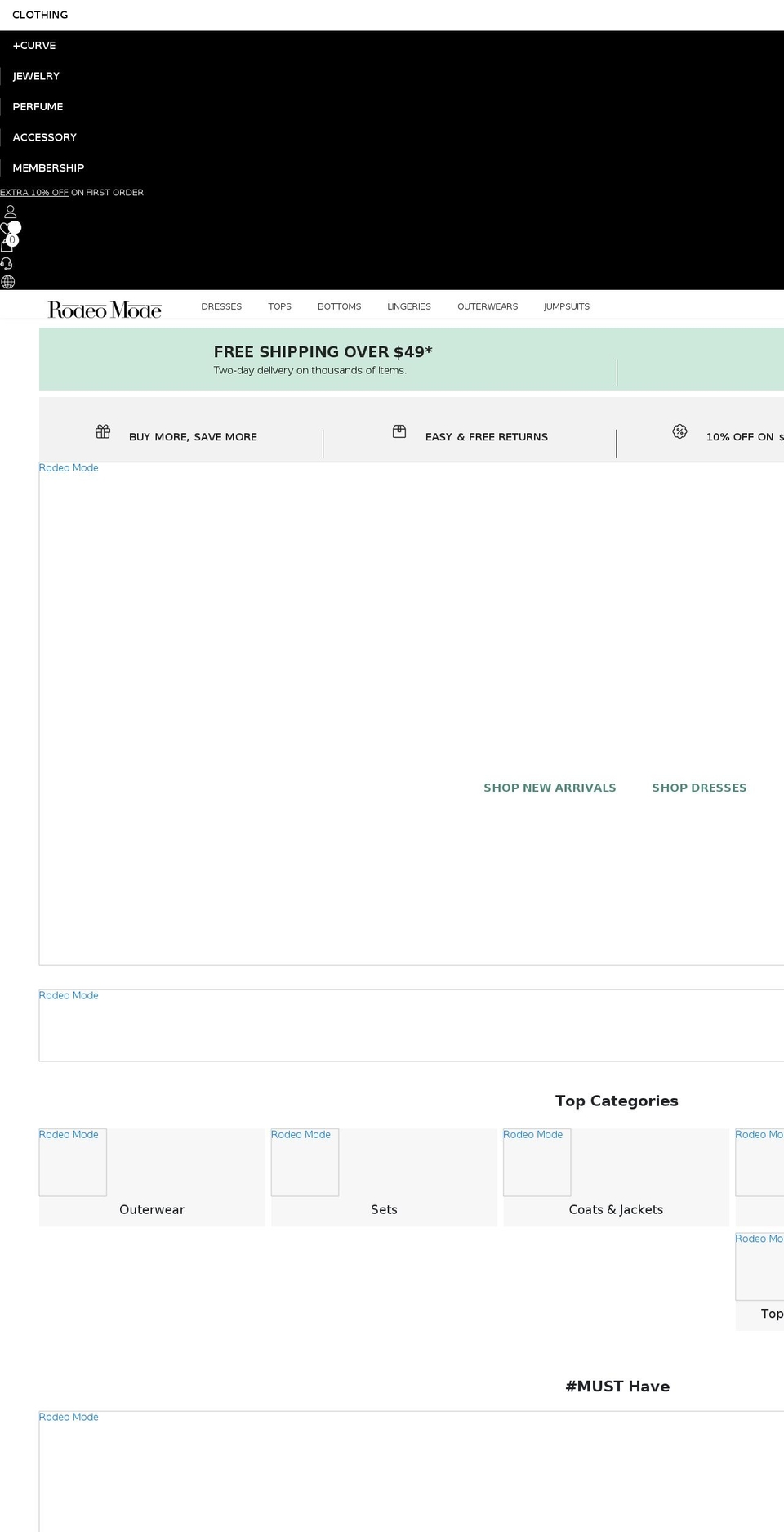
Task: Select the CLOTHING top tab
Action: pyautogui.click(x=40, y=15)
